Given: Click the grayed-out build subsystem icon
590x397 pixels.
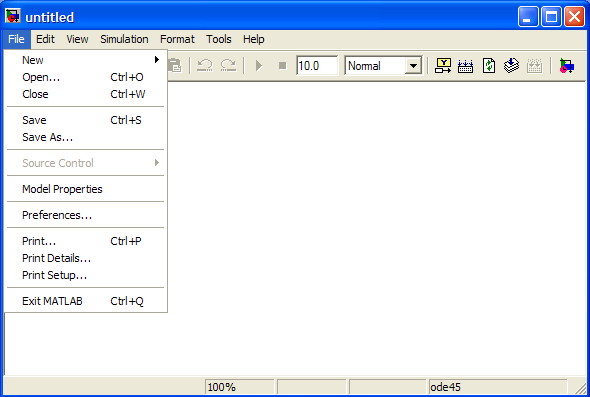Looking at the screenshot, I should click(534, 66).
